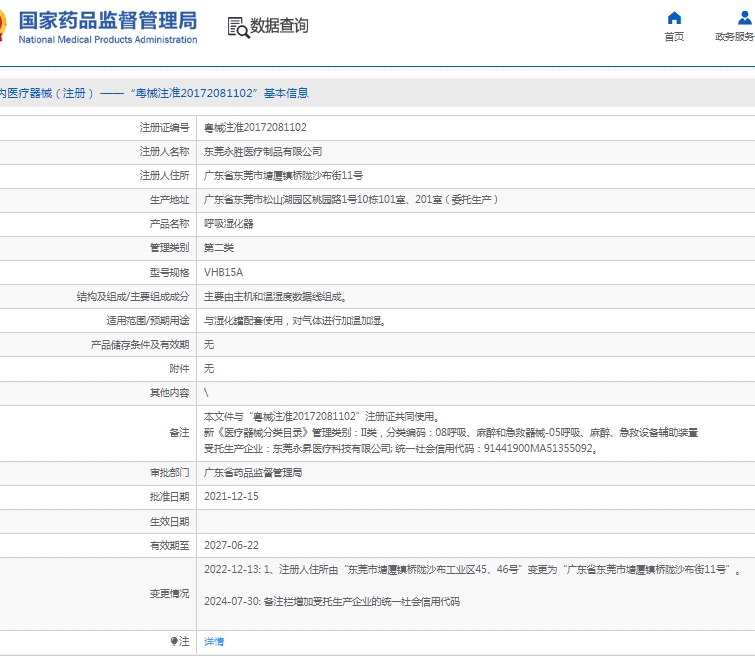Viewport: 755px width, 661px height.
Task: Click the National Medical Products Administration subtitle
Action: (x=108, y=39)
